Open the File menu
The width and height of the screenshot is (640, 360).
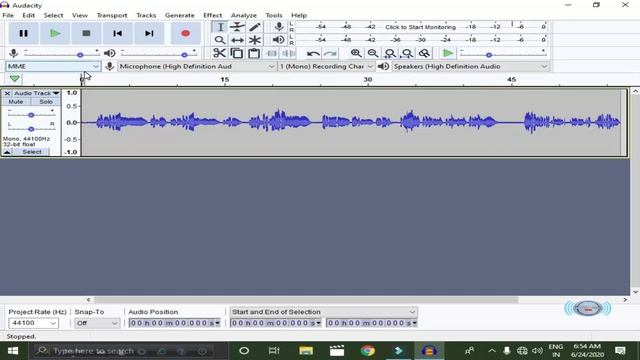8,15
